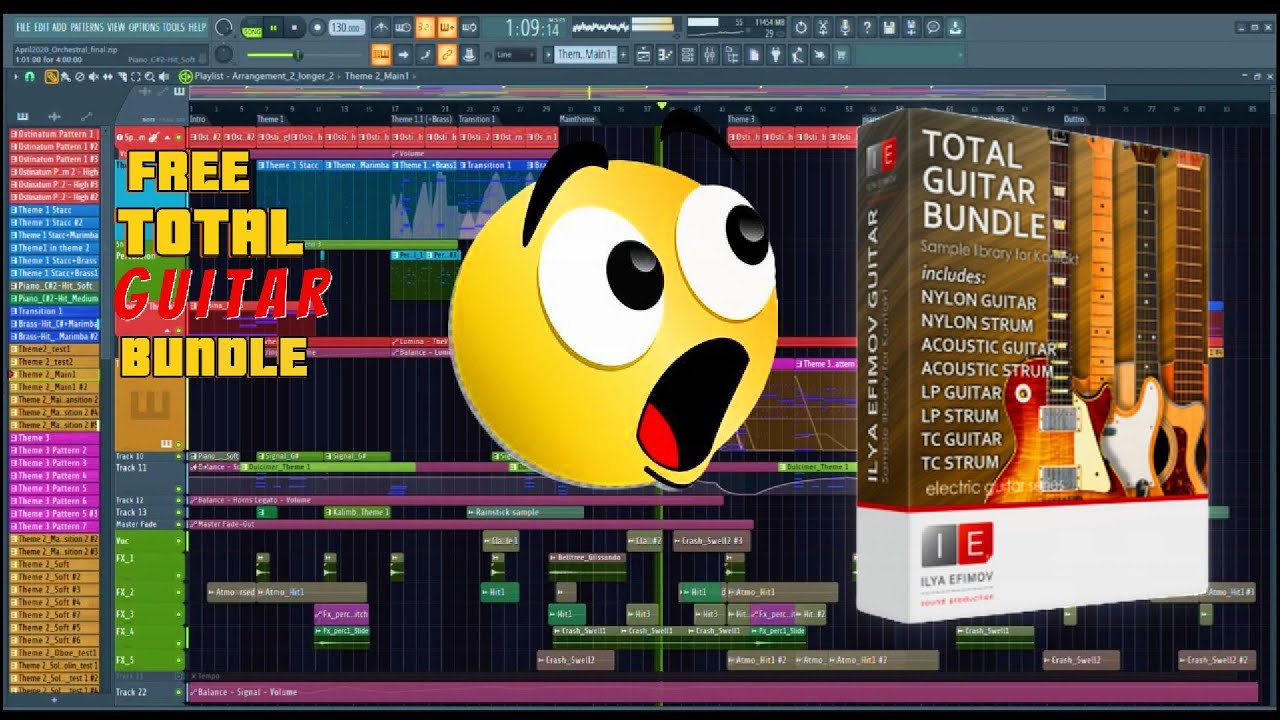Click the stop transport button
The height and width of the screenshot is (720, 1280).
[x=294, y=27]
